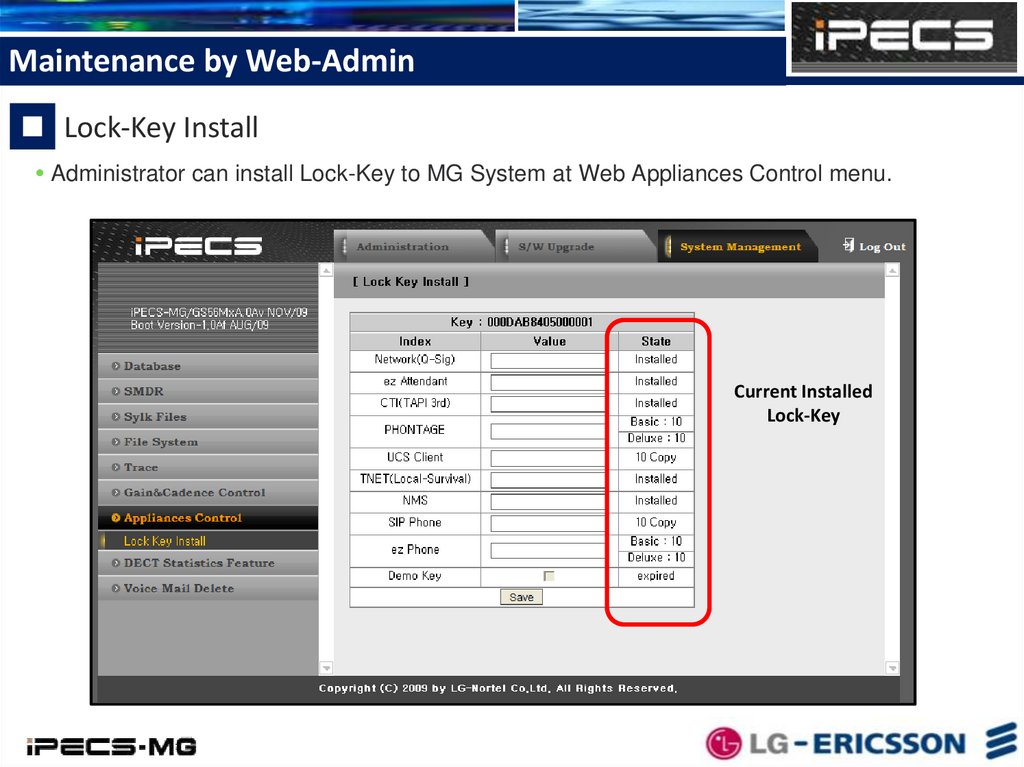Click the File System bullet icon

tap(116, 442)
